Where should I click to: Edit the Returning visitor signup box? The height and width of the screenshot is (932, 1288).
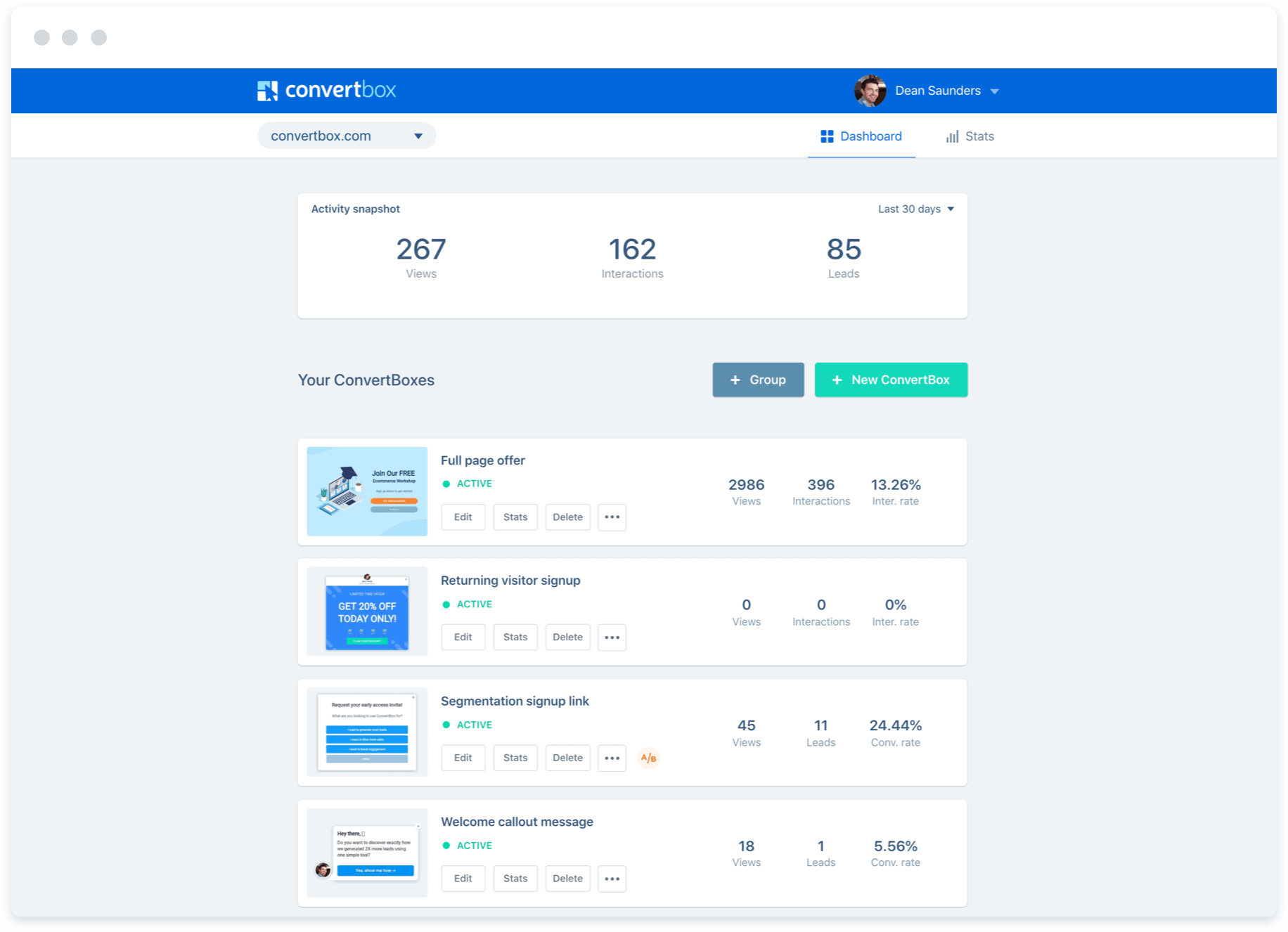pyautogui.click(x=463, y=637)
